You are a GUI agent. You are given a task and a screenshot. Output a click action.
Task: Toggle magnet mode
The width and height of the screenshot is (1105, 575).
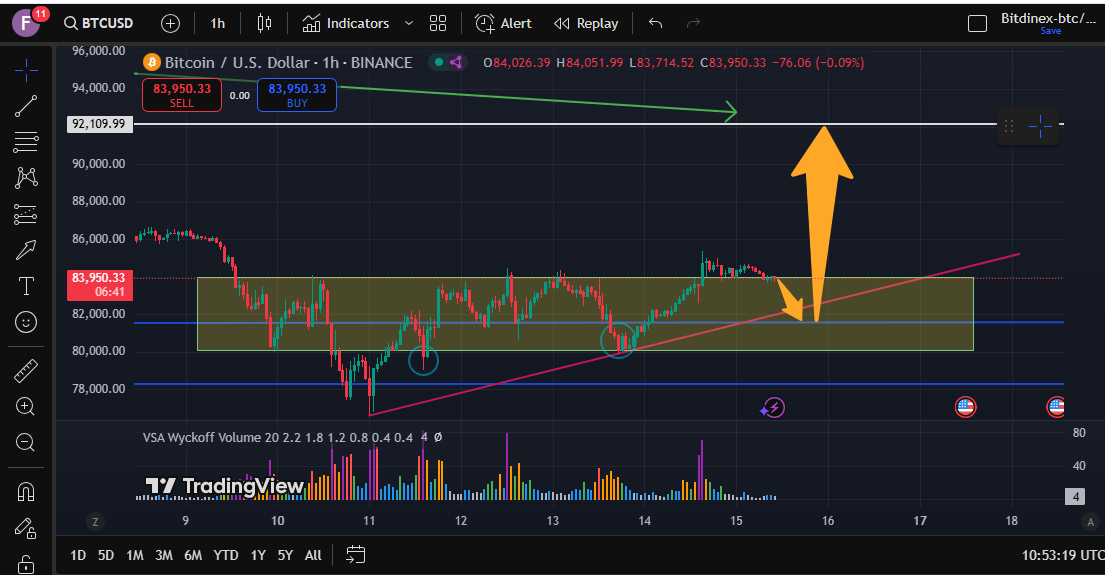pos(26,491)
